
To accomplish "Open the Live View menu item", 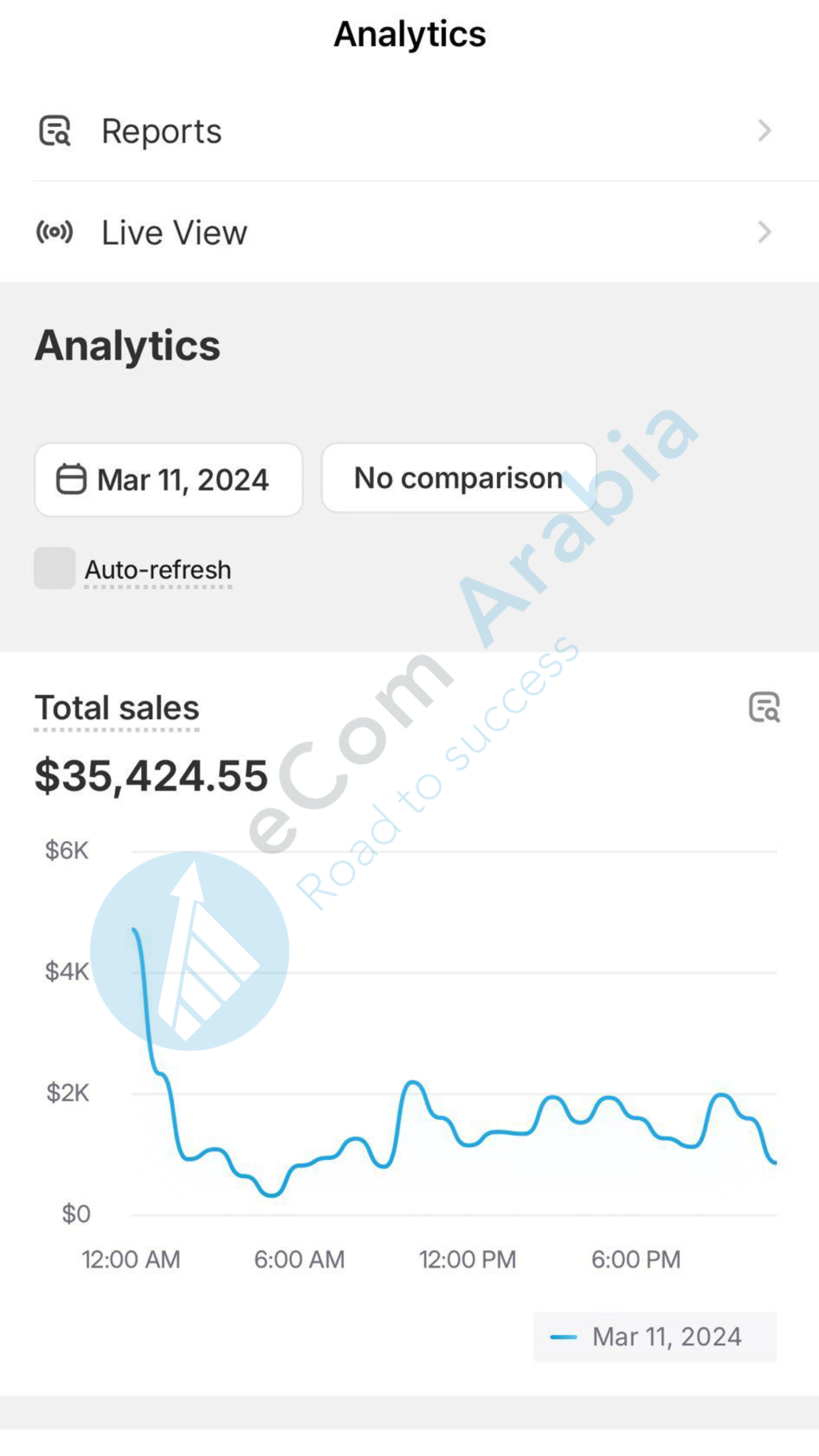I will 174,232.
